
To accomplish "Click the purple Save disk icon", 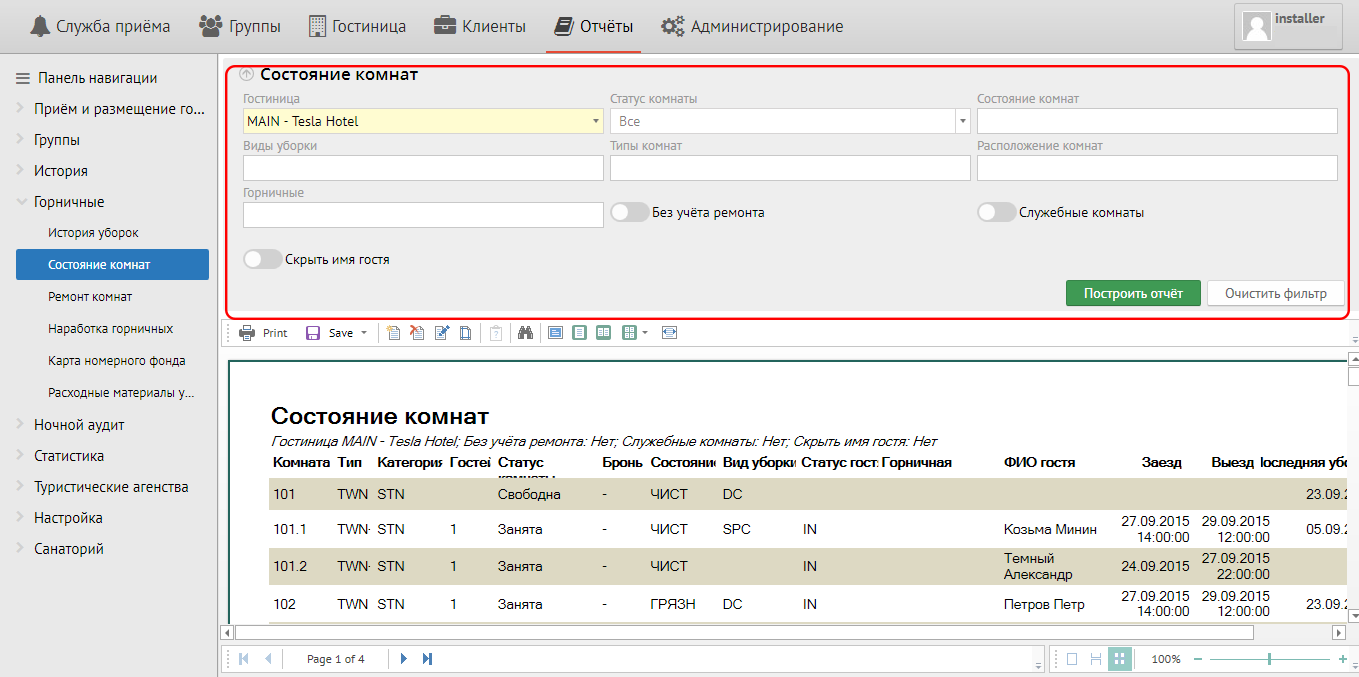I will point(313,333).
